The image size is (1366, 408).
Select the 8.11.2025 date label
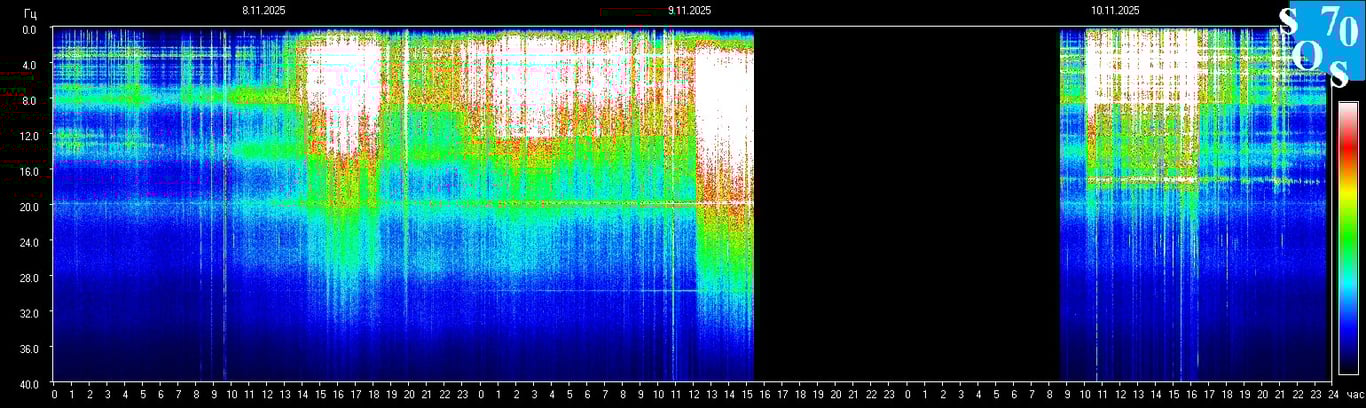(x=266, y=11)
